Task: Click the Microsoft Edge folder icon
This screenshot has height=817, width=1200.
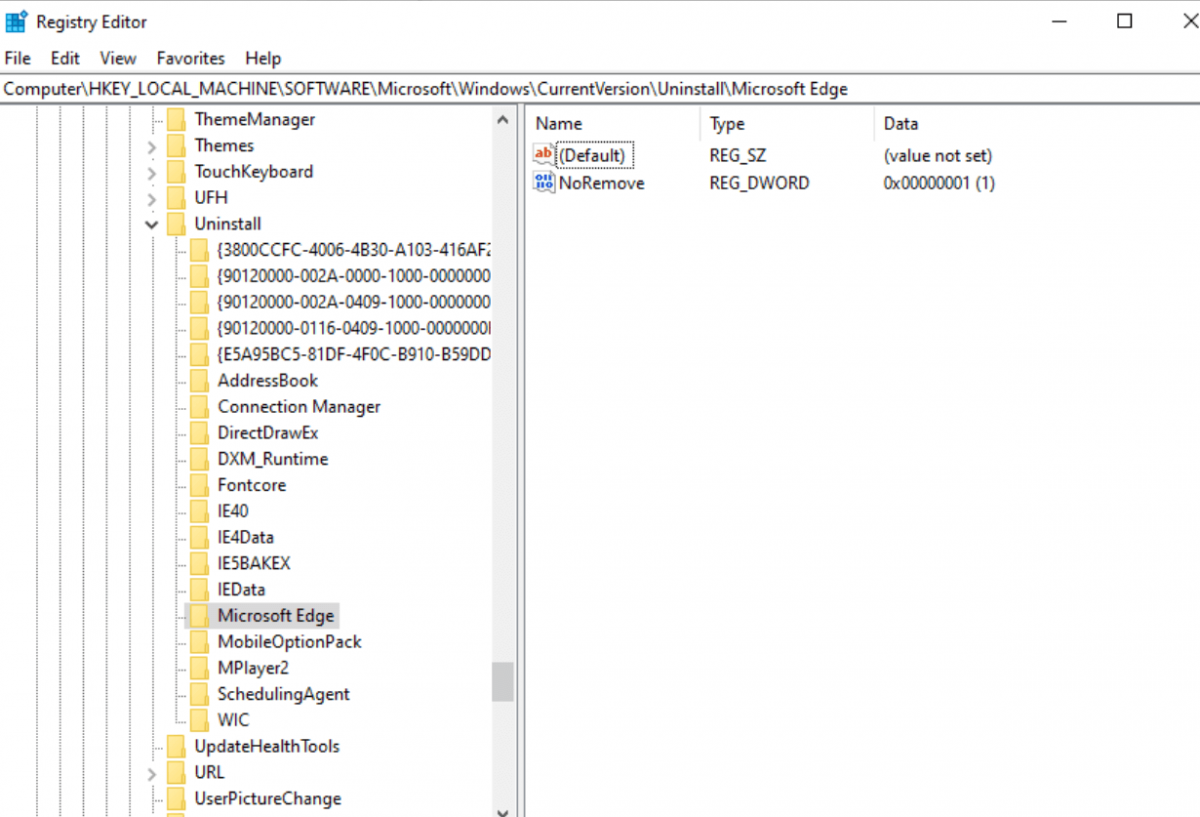Action: coord(199,615)
